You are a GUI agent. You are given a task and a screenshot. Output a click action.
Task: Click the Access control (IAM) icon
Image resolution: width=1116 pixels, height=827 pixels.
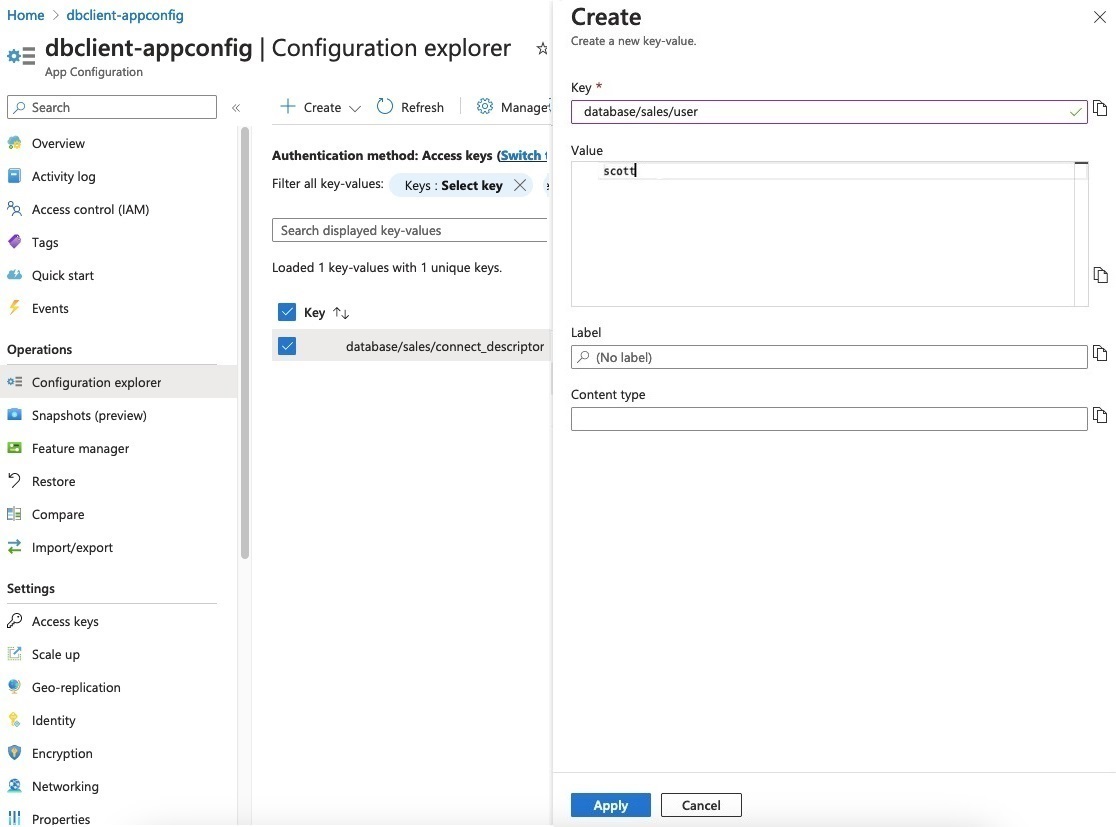tap(14, 209)
